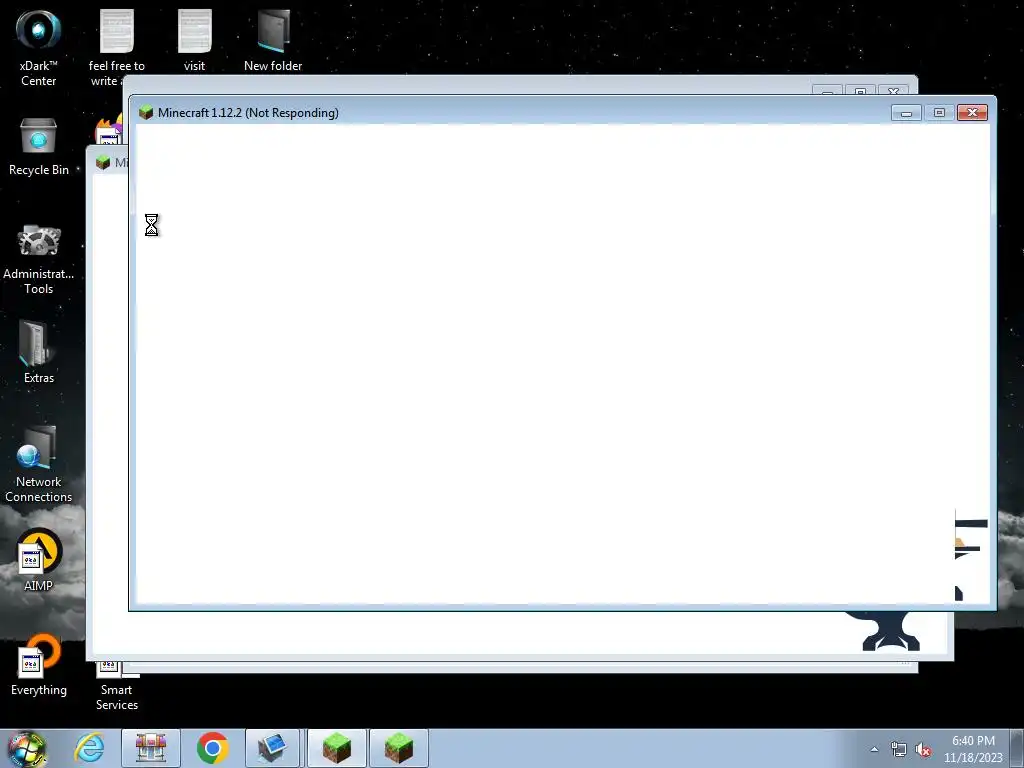Launch Internet Explorer from taskbar
The height and width of the screenshot is (768, 1024).
[89, 748]
